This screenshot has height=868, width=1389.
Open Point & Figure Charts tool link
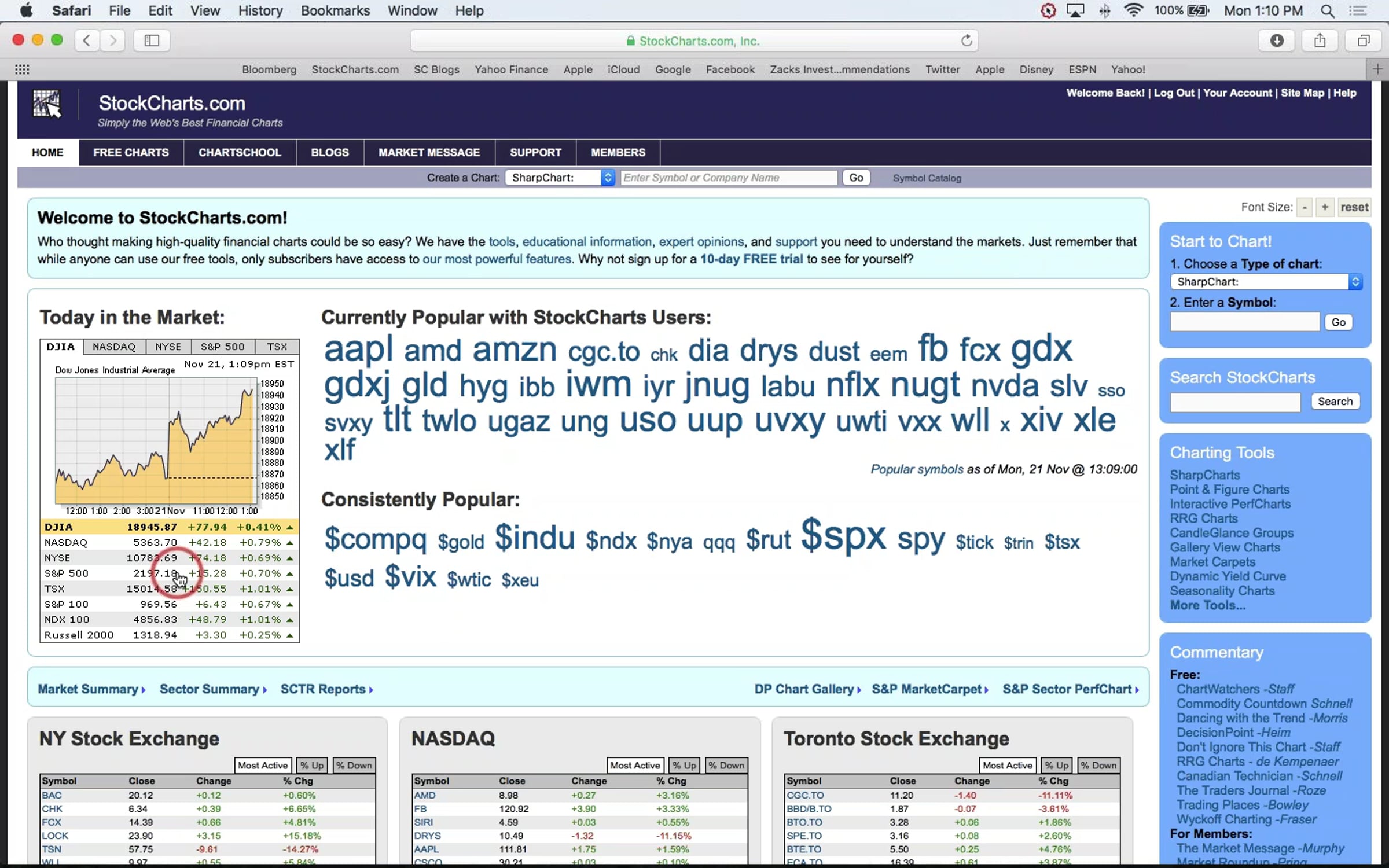pyautogui.click(x=1229, y=490)
